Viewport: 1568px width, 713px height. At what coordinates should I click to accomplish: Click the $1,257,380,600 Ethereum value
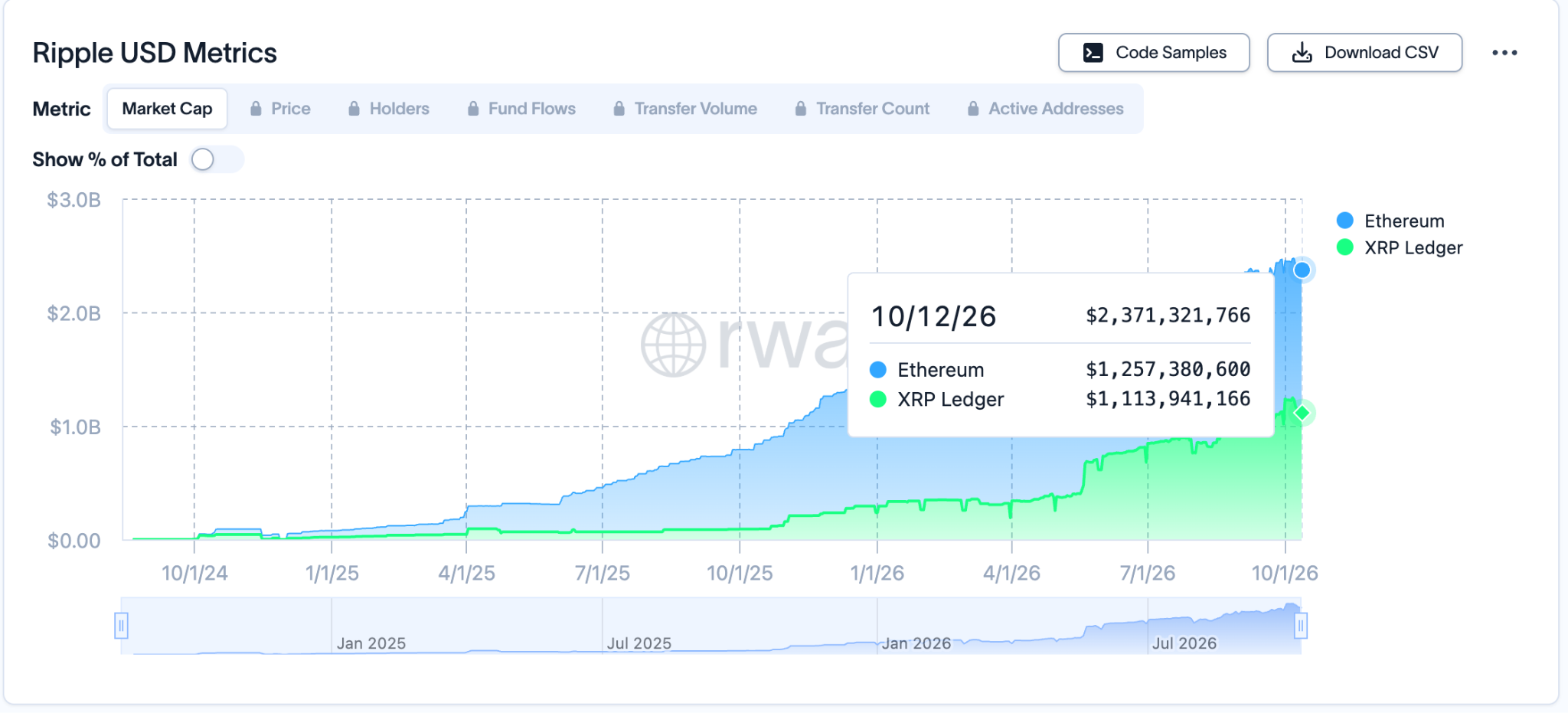pos(1168,369)
